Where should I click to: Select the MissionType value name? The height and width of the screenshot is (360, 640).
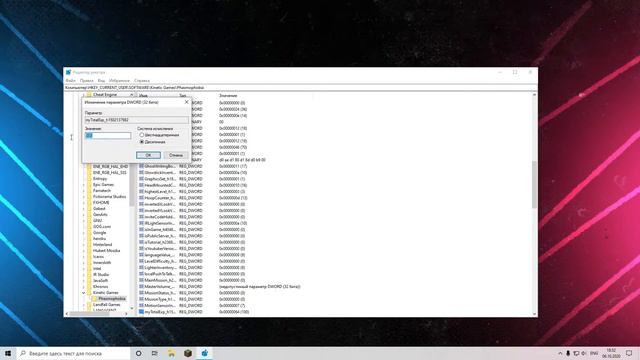[x=160, y=299]
